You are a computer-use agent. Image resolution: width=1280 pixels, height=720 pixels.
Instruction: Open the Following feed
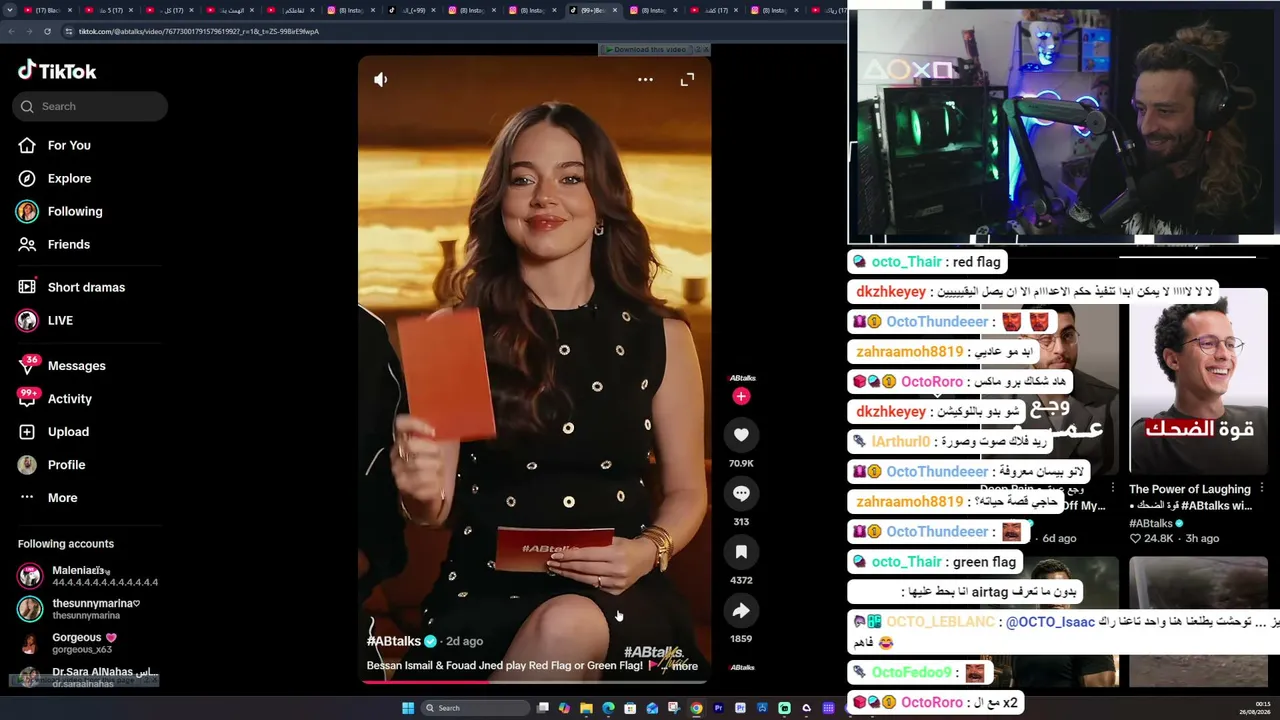[60, 211]
